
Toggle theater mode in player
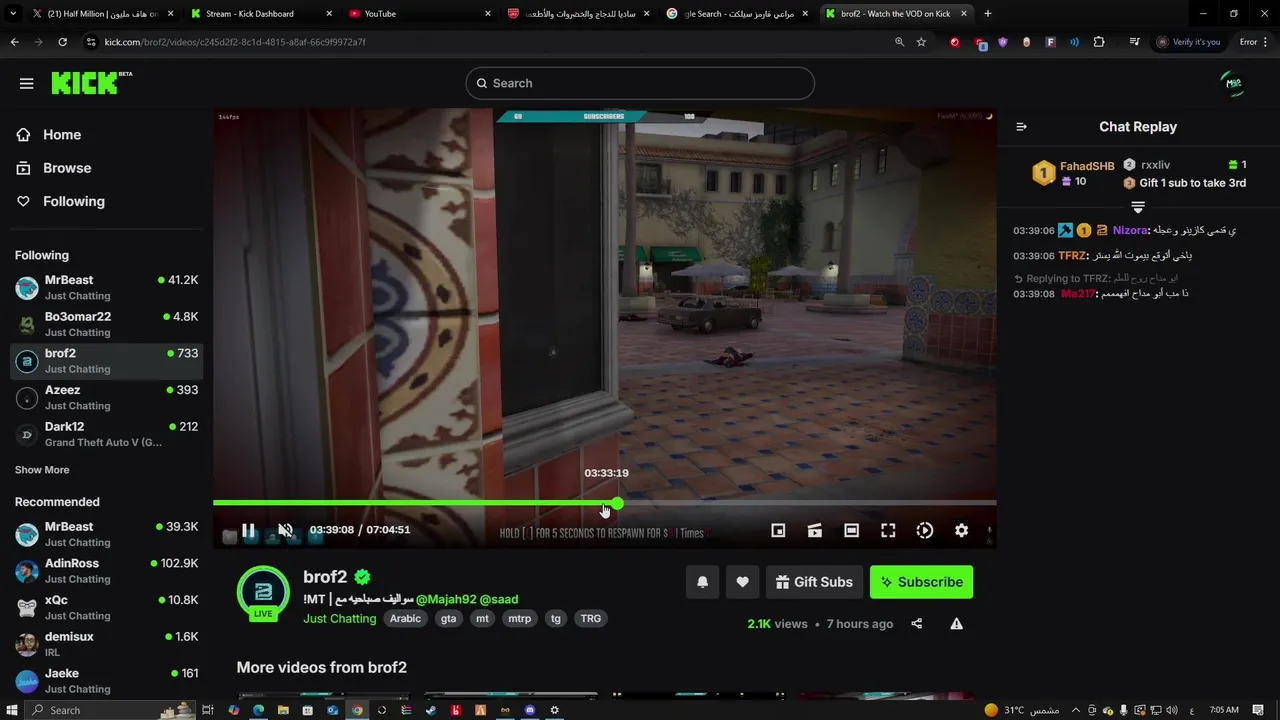851,530
